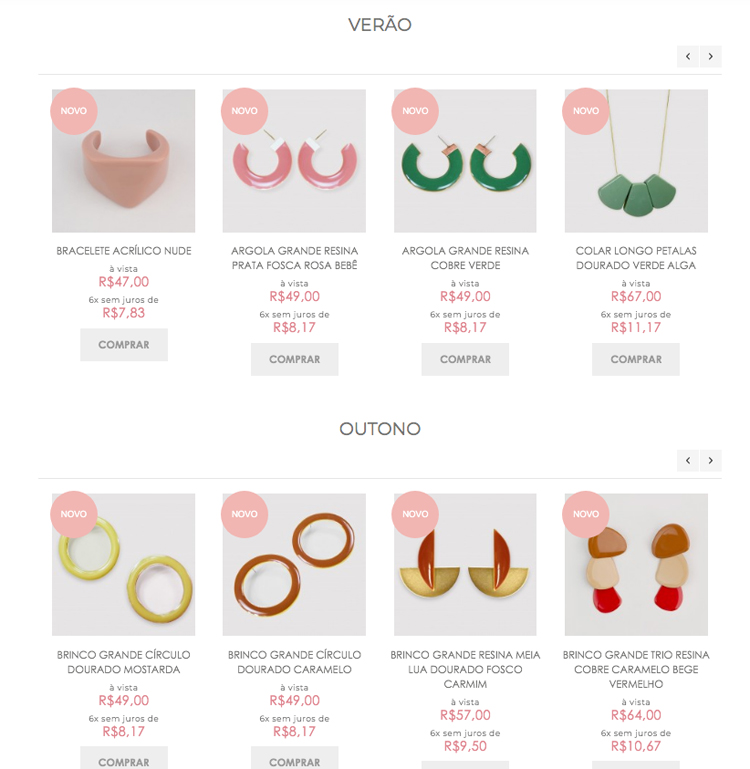
Task: Open Brinco Grande Trio Resina title link
Action: pos(636,669)
